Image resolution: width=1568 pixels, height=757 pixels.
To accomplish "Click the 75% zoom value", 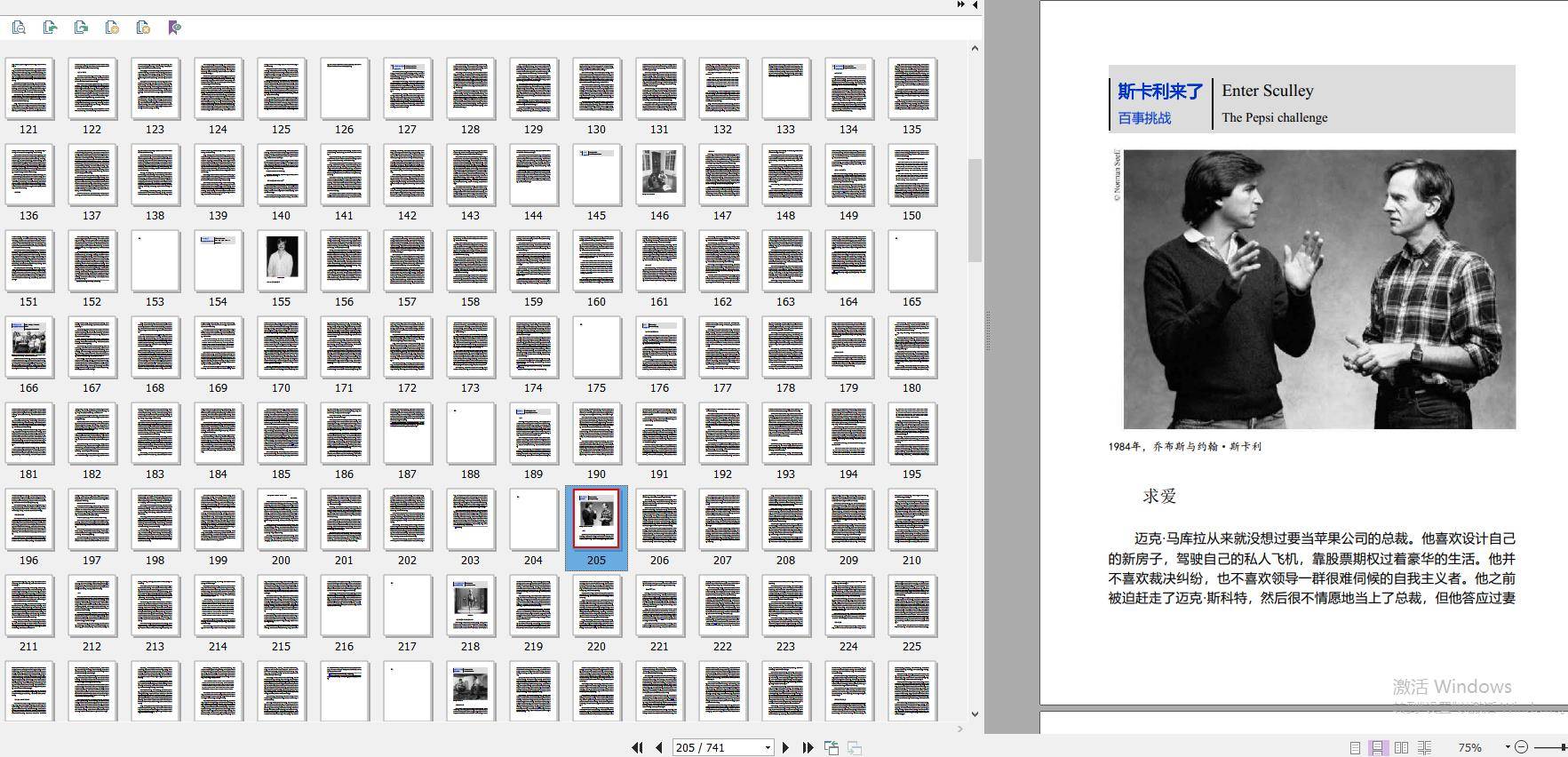I will [x=1470, y=747].
